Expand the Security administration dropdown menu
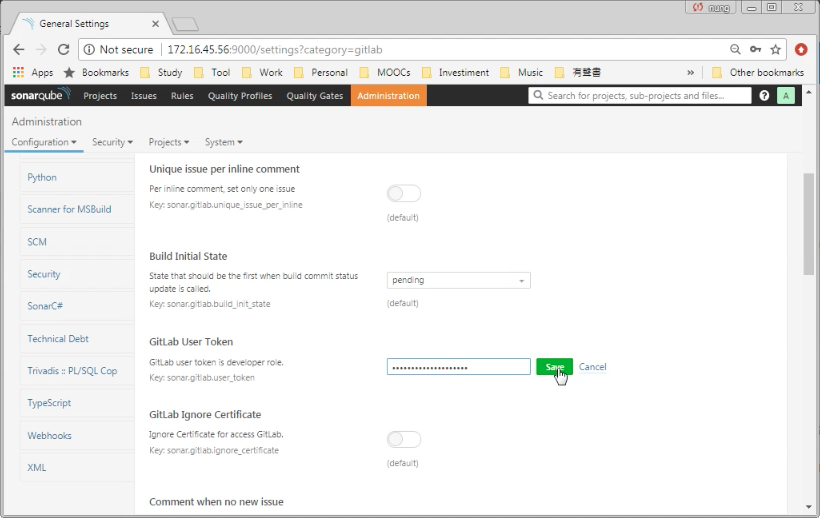The height and width of the screenshot is (518, 820). click(x=112, y=142)
